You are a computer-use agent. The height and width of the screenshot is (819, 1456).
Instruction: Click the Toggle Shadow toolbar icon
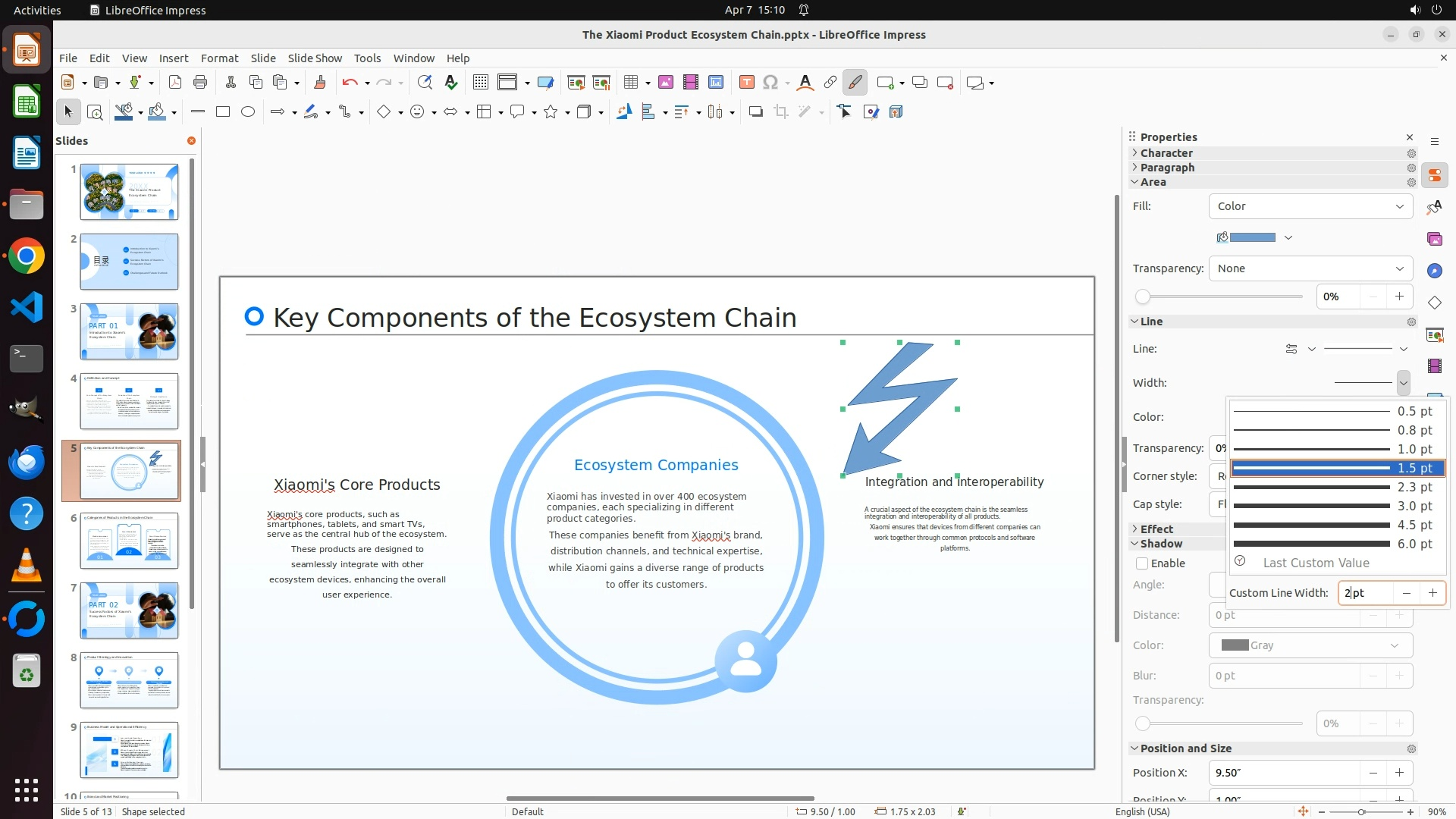tap(755, 112)
